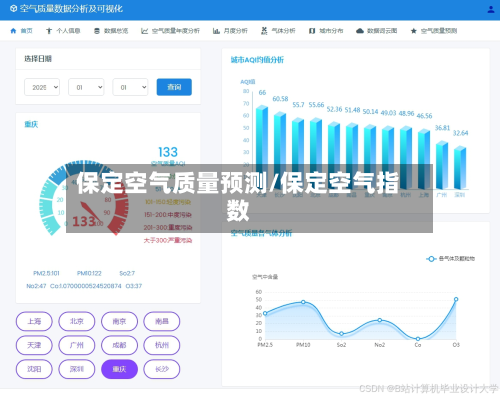500x397 pixels.
Task: Choose the 深圳 city button
Action: click(77, 369)
